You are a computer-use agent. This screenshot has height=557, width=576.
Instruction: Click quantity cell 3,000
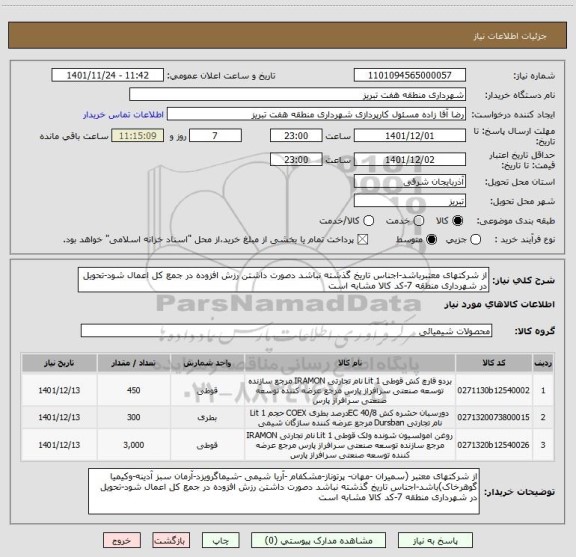coord(134,445)
